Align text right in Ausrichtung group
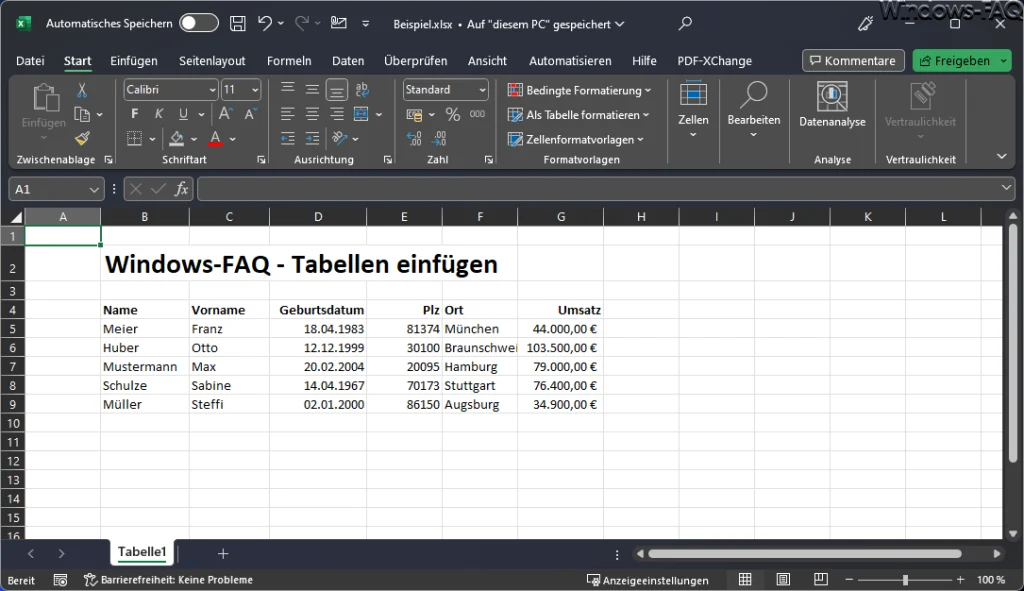1024x591 pixels. (x=336, y=114)
